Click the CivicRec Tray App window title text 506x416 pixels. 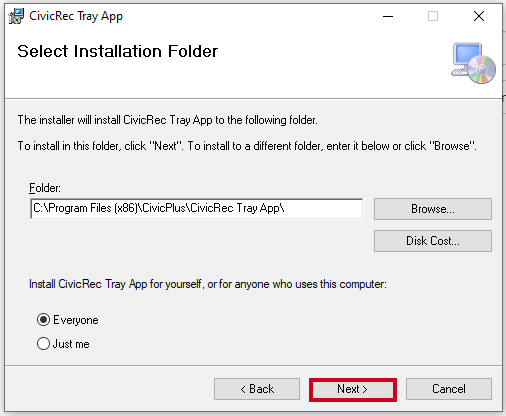tap(76, 16)
